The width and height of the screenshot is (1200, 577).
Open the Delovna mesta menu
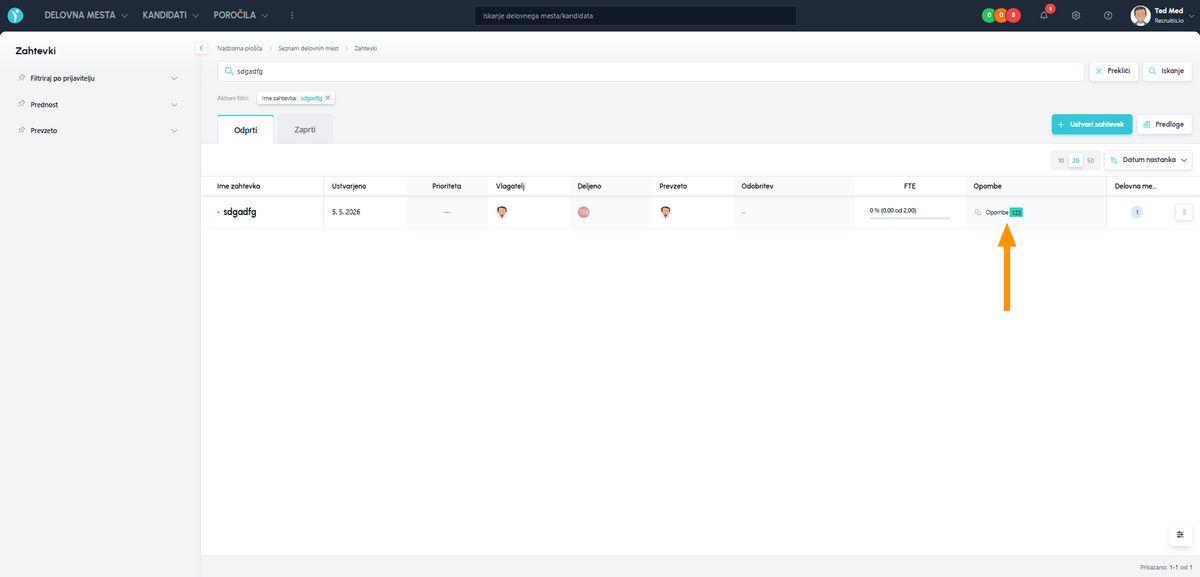(86, 16)
